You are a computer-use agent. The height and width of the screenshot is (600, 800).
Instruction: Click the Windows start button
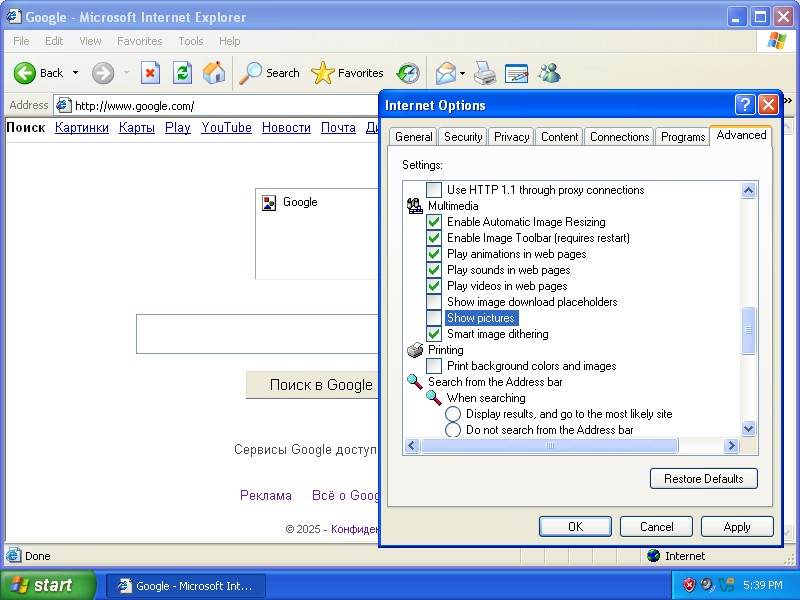coord(48,585)
